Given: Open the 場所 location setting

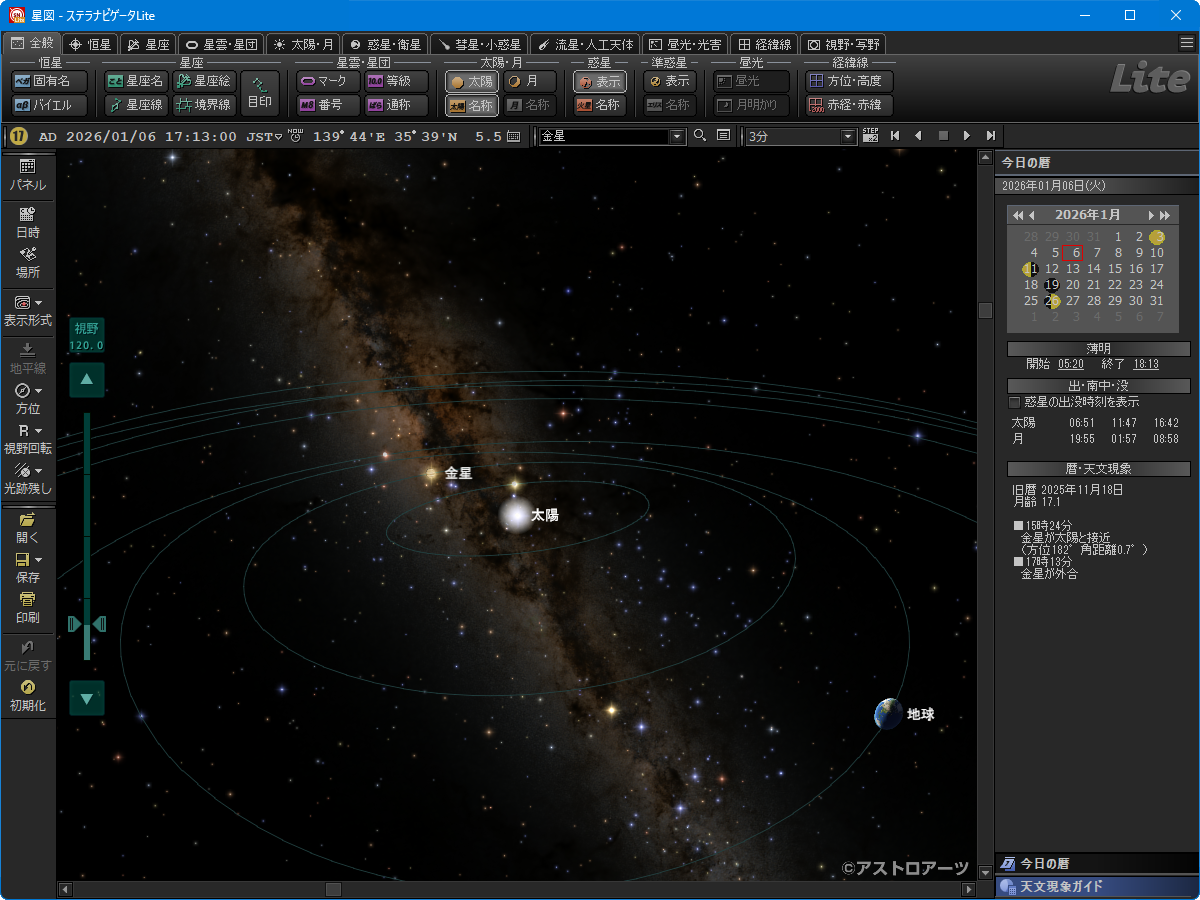Looking at the screenshot, I should (x=27, y=262).
